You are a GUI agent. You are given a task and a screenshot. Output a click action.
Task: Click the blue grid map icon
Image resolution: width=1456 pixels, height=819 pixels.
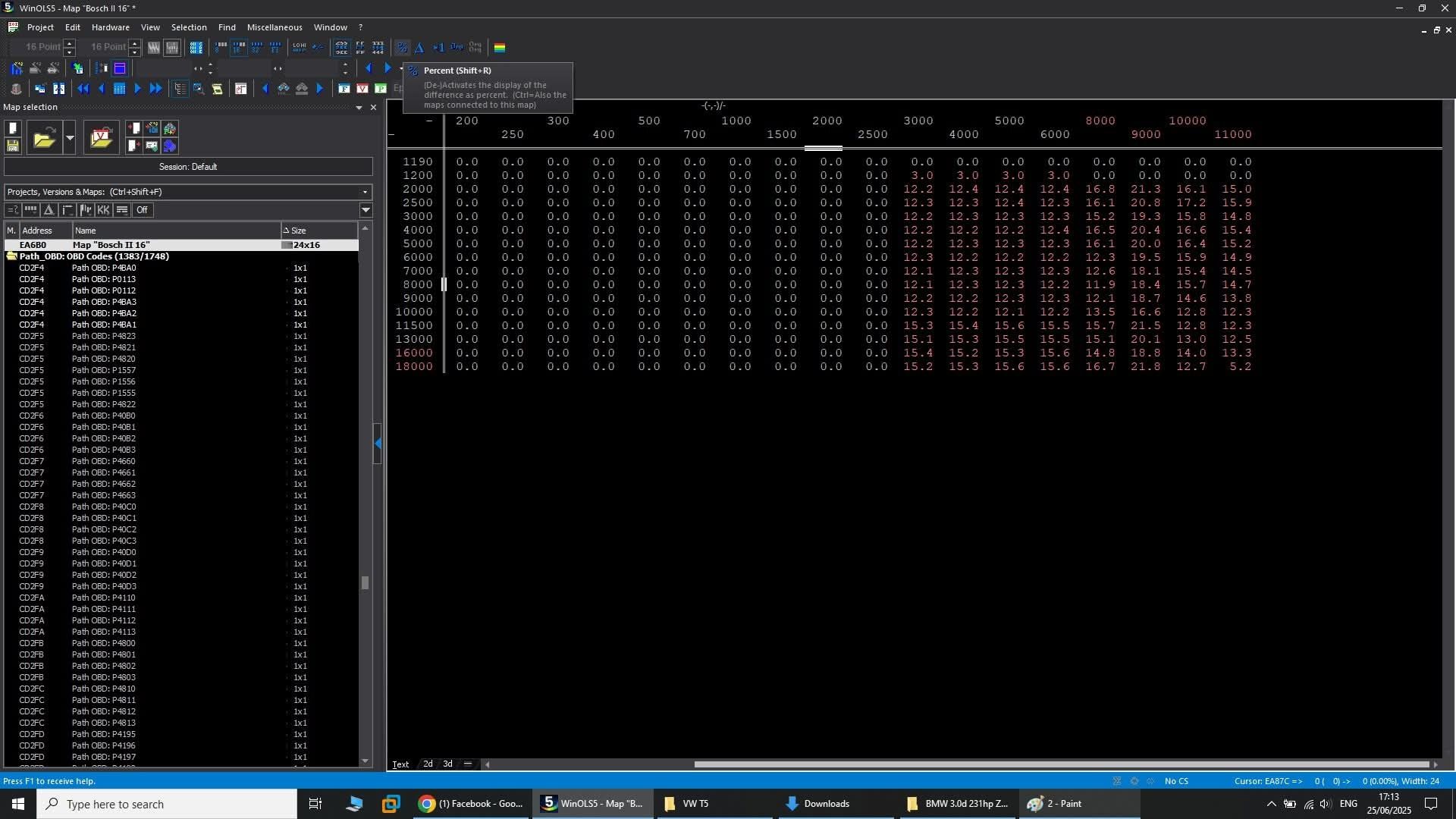[x=120, y=89]
